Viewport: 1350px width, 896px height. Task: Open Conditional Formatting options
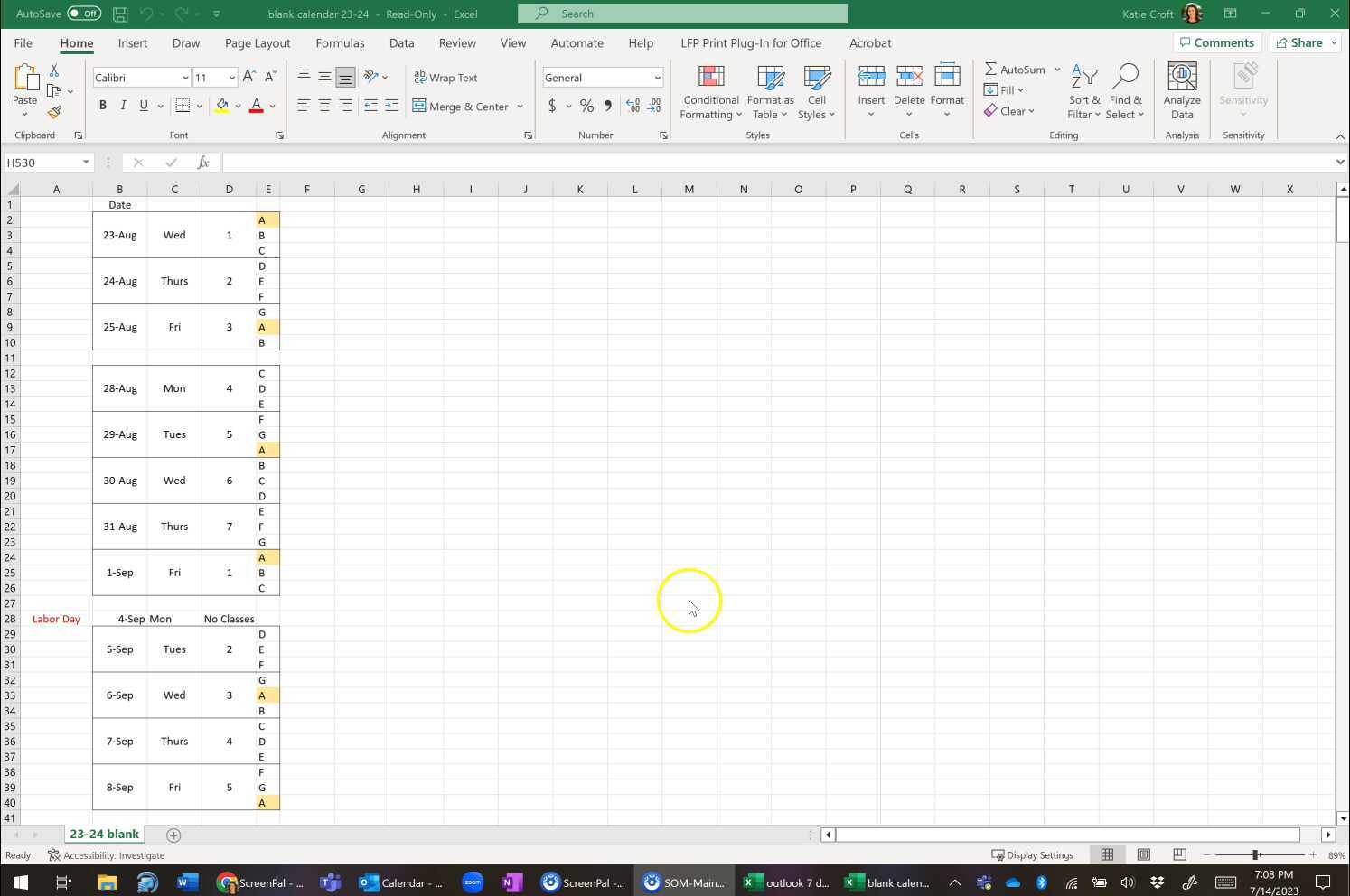(x=710, y=90)
